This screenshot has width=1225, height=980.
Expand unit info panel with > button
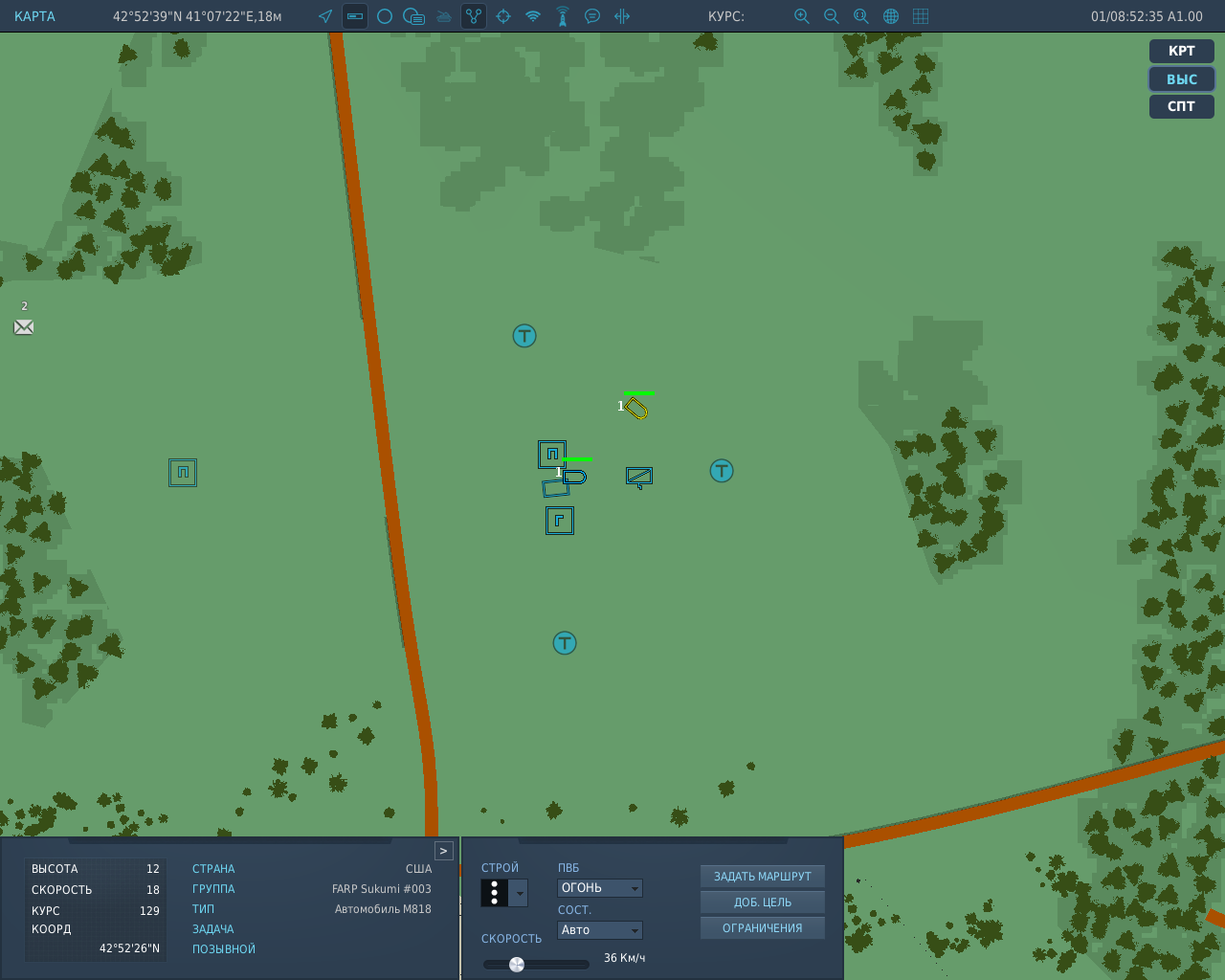tap(443, 851)
